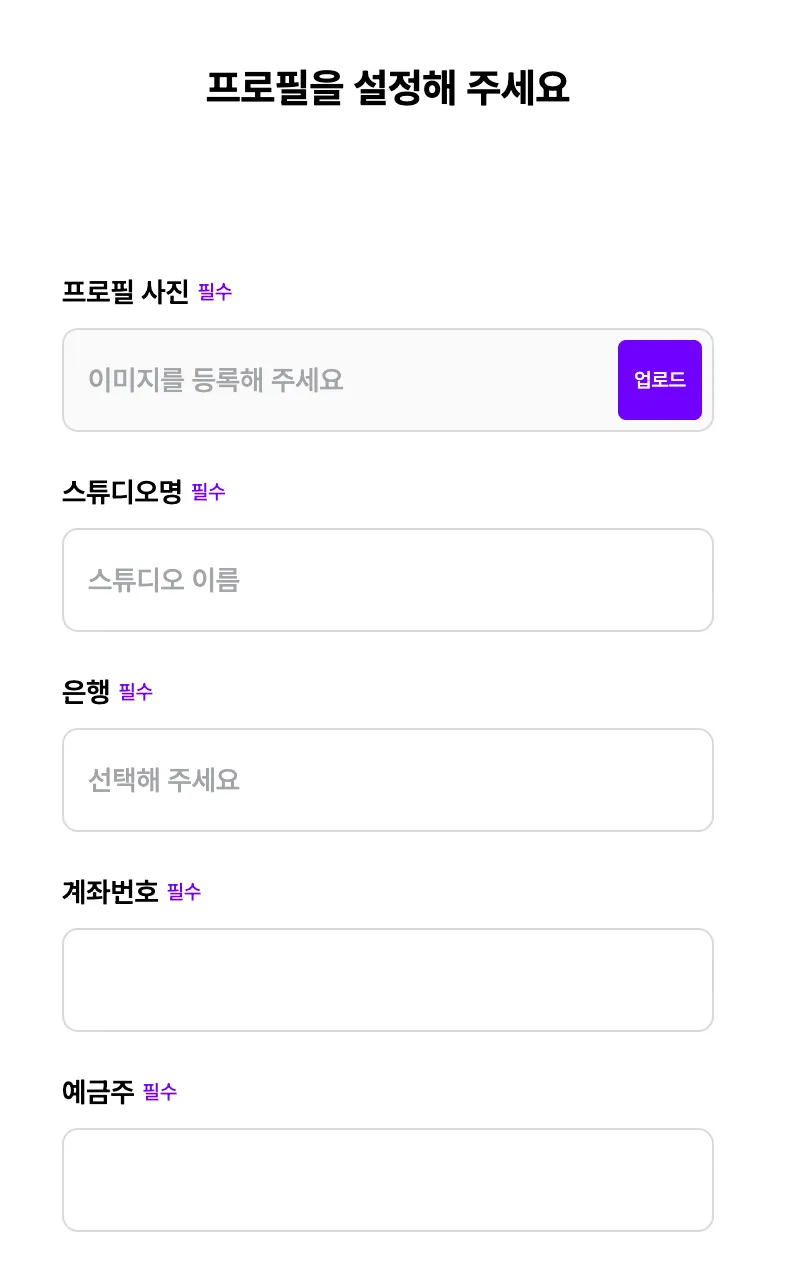786x1262 pixels.
Task: Click 필수 marker beside 예금주
Action: (x=160, y=1092)
